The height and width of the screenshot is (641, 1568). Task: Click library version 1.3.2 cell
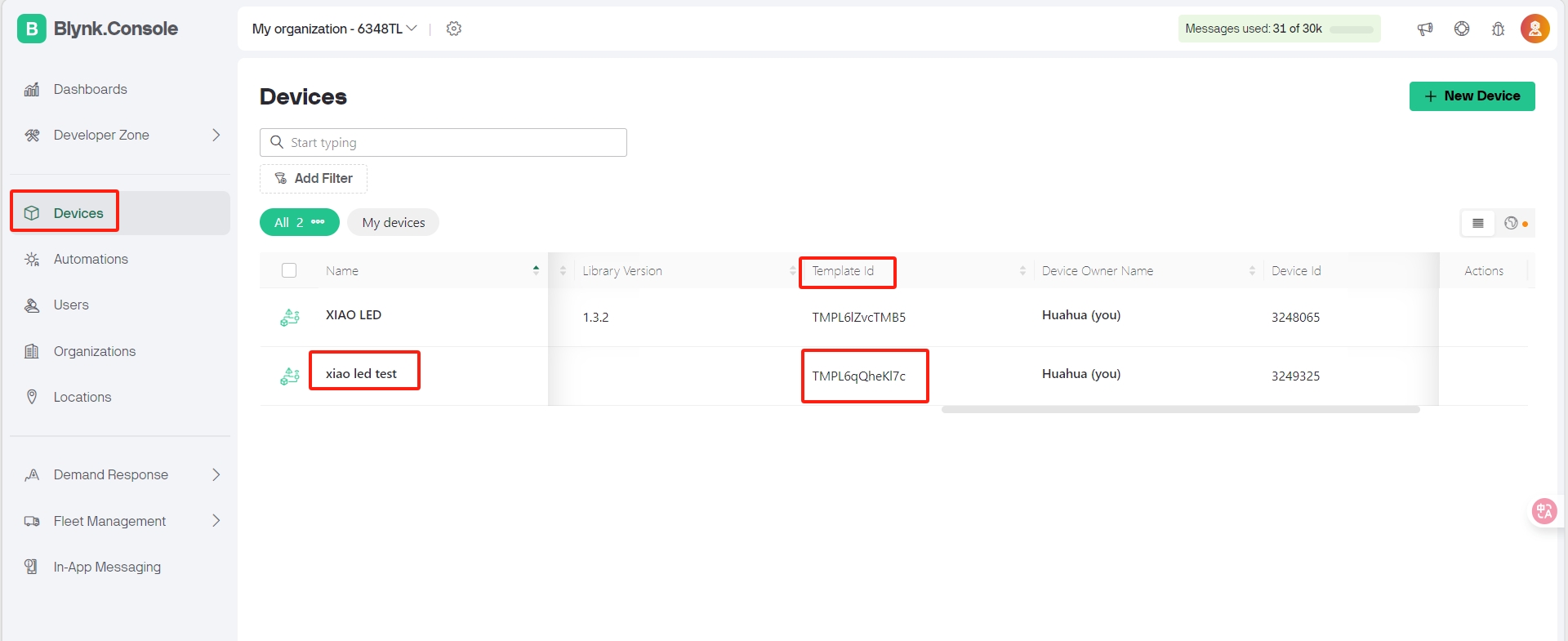595,317
